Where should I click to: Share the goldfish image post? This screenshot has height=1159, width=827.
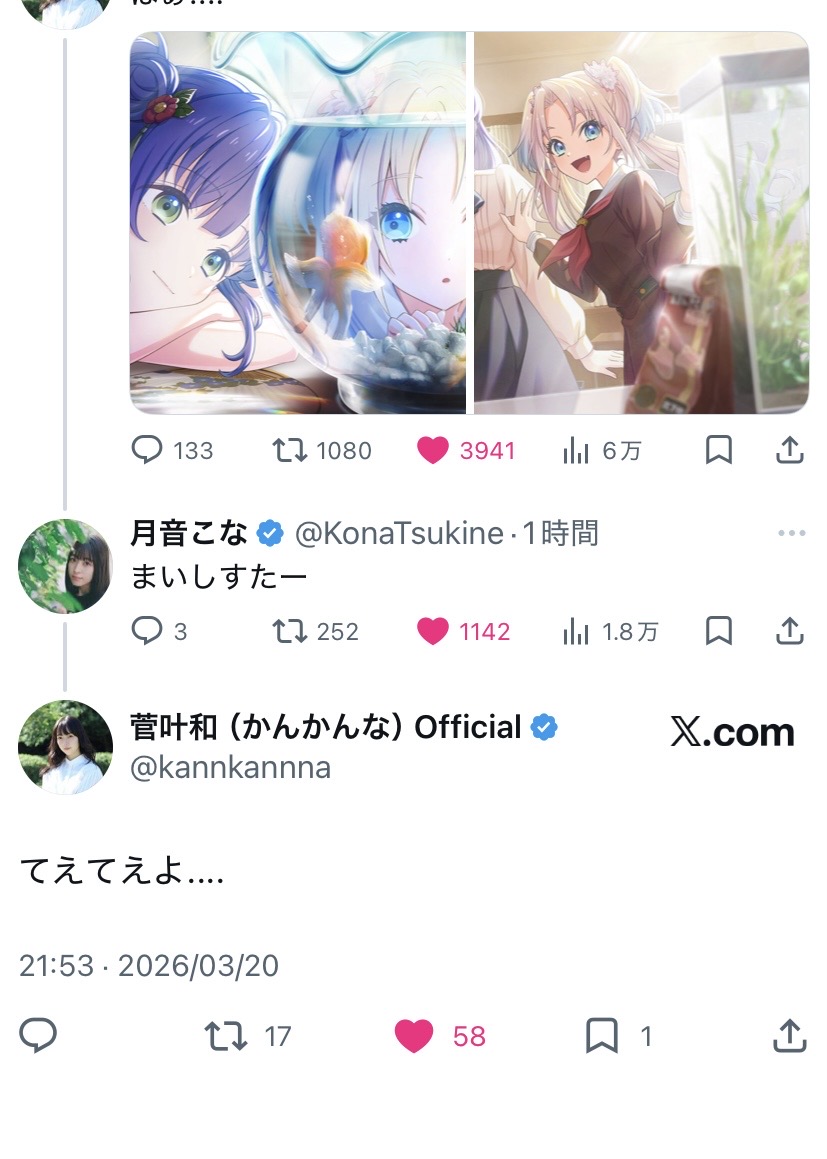point(790,451)
